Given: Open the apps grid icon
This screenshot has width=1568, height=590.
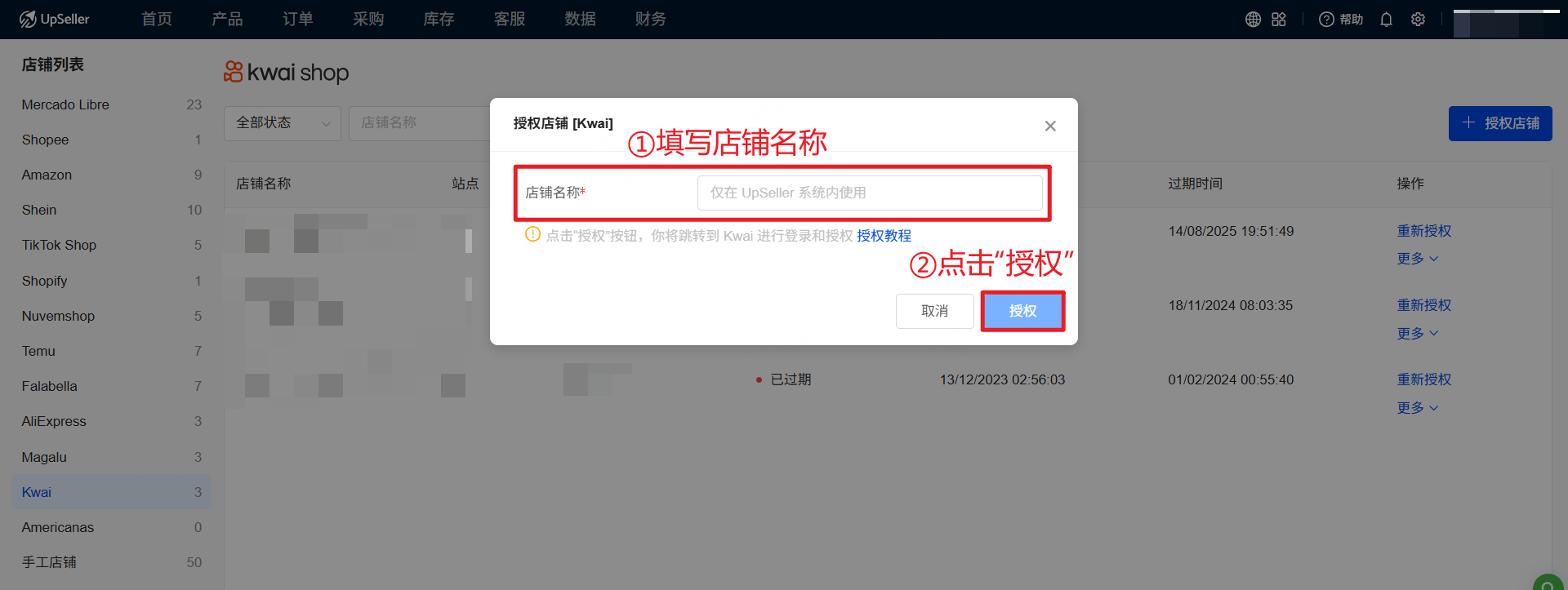Looking at the screenshot, I should (1279, 19).
